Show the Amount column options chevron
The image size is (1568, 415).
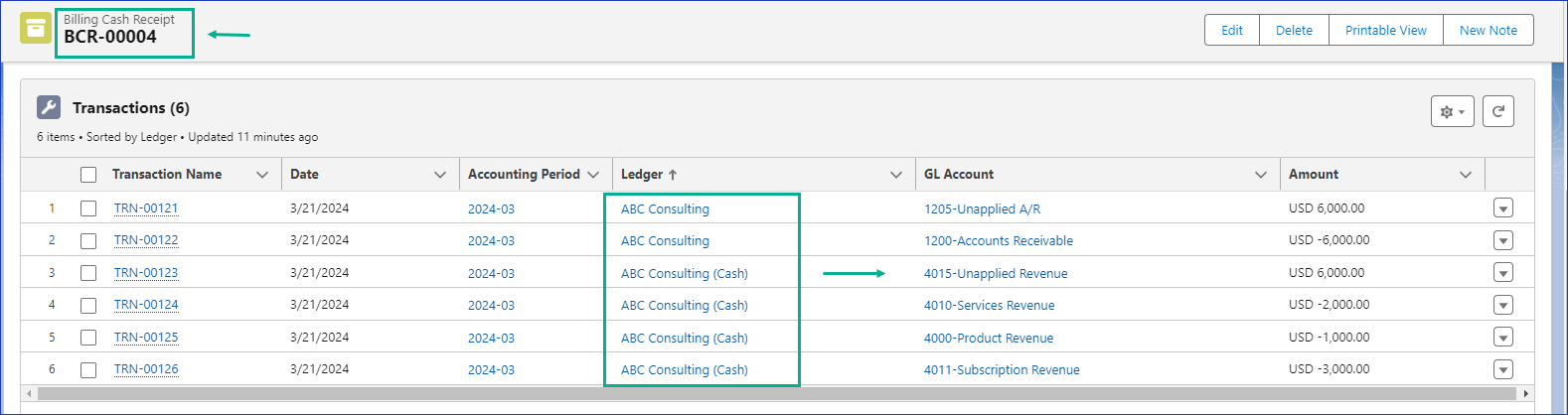pyautogui.click(x=1465, y=175)
